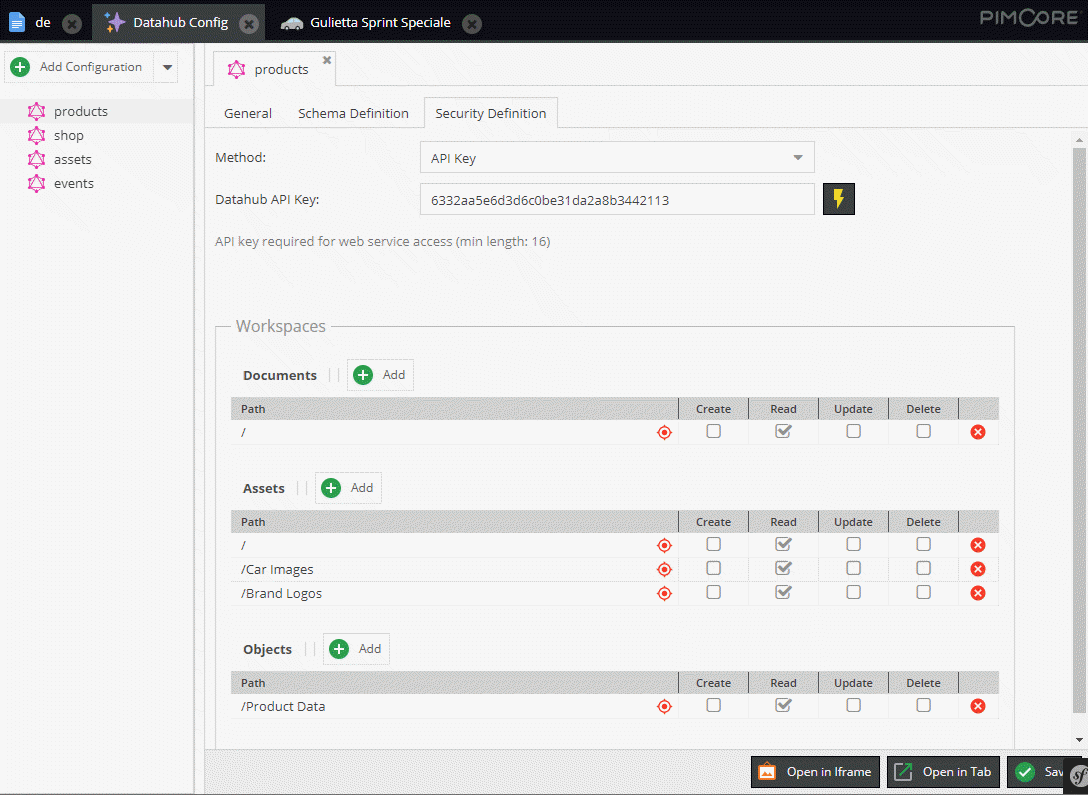Toggle Read for Documents / path

tap(783, 431)
